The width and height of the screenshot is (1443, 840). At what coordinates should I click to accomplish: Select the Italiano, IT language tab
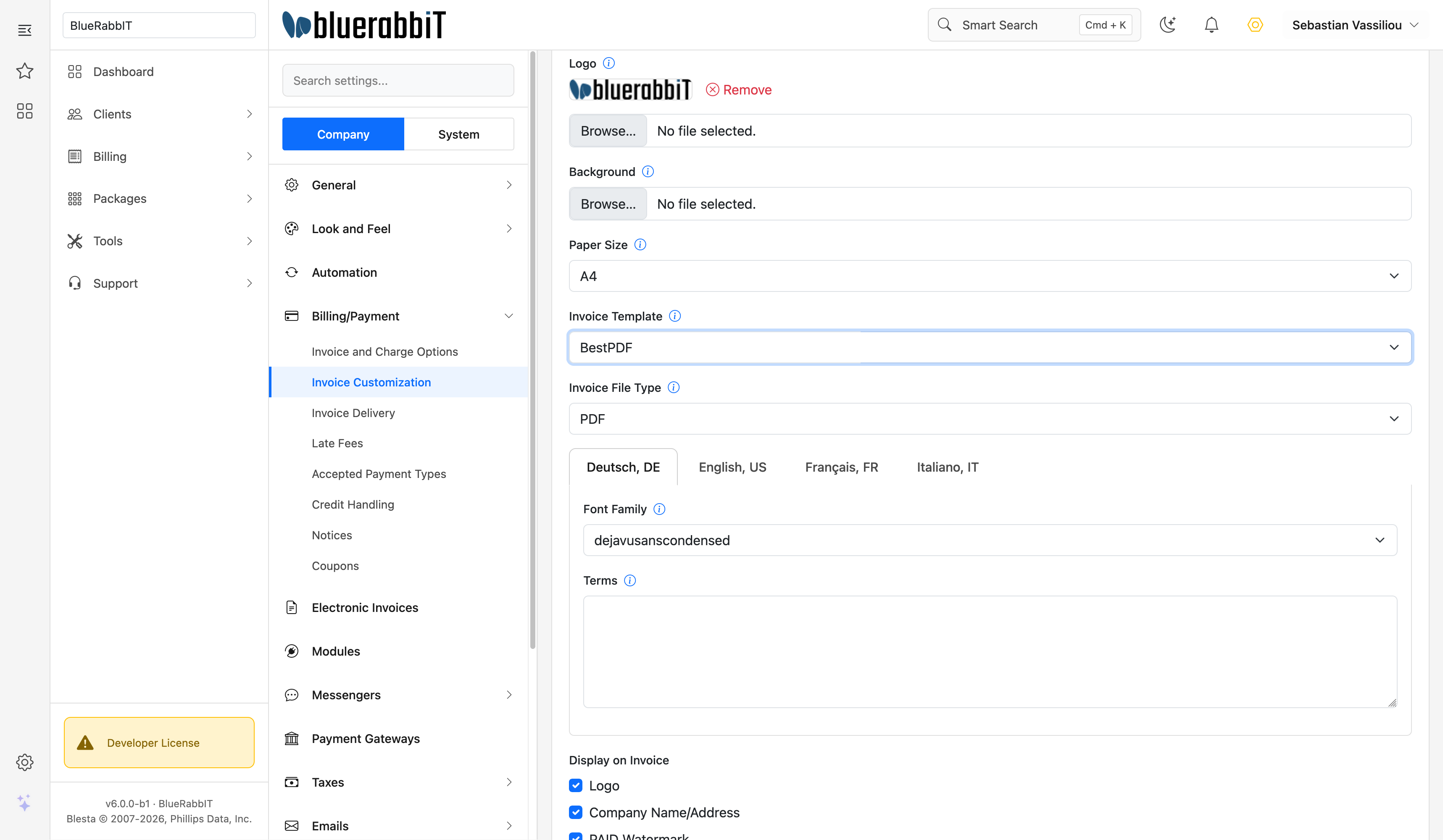click(x=948, y=467)
